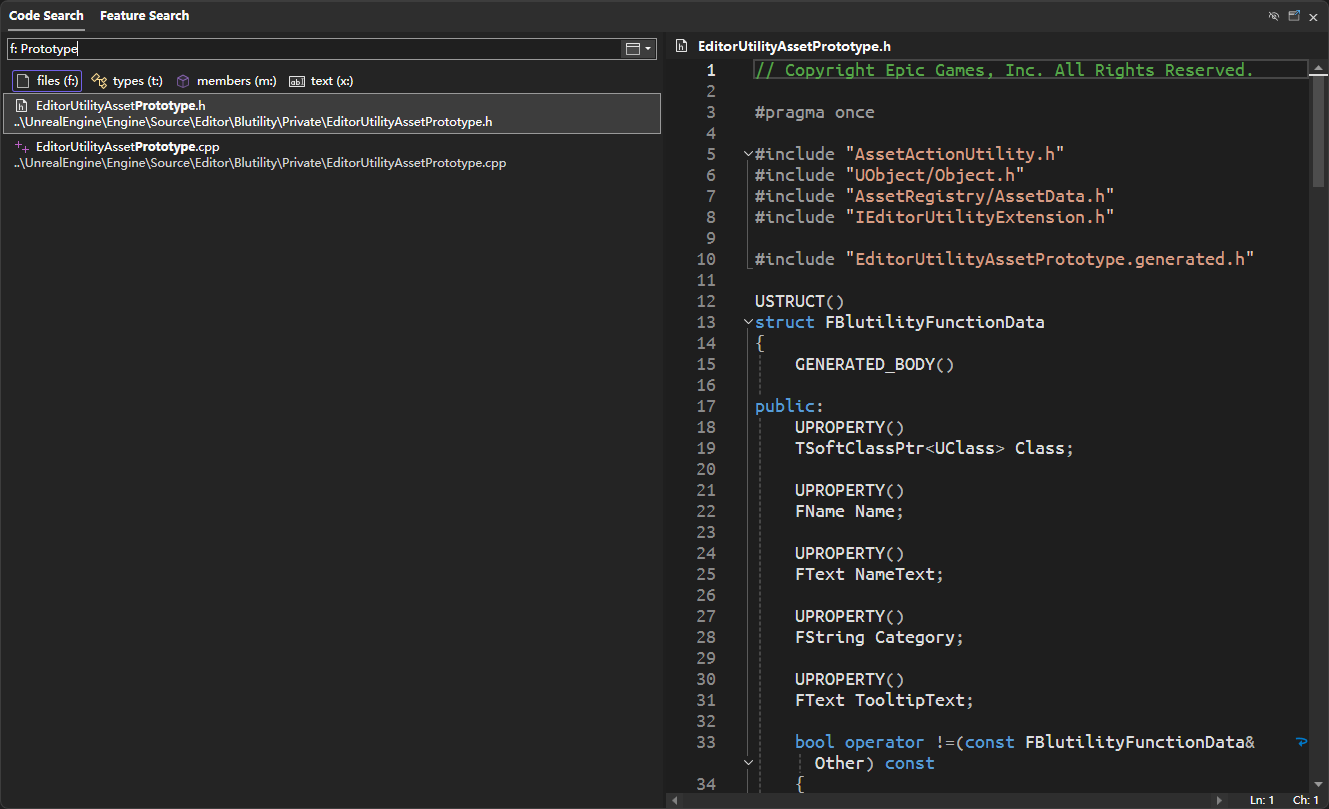
Task: Select the Code Search tab
Action: 46,16
